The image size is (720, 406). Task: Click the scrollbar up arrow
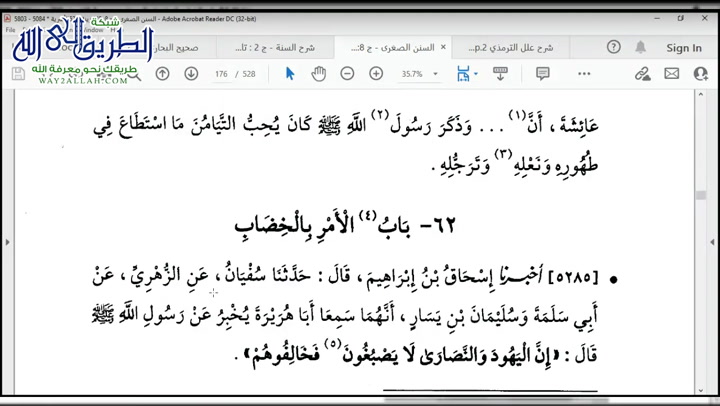click(x=701, y=94)
